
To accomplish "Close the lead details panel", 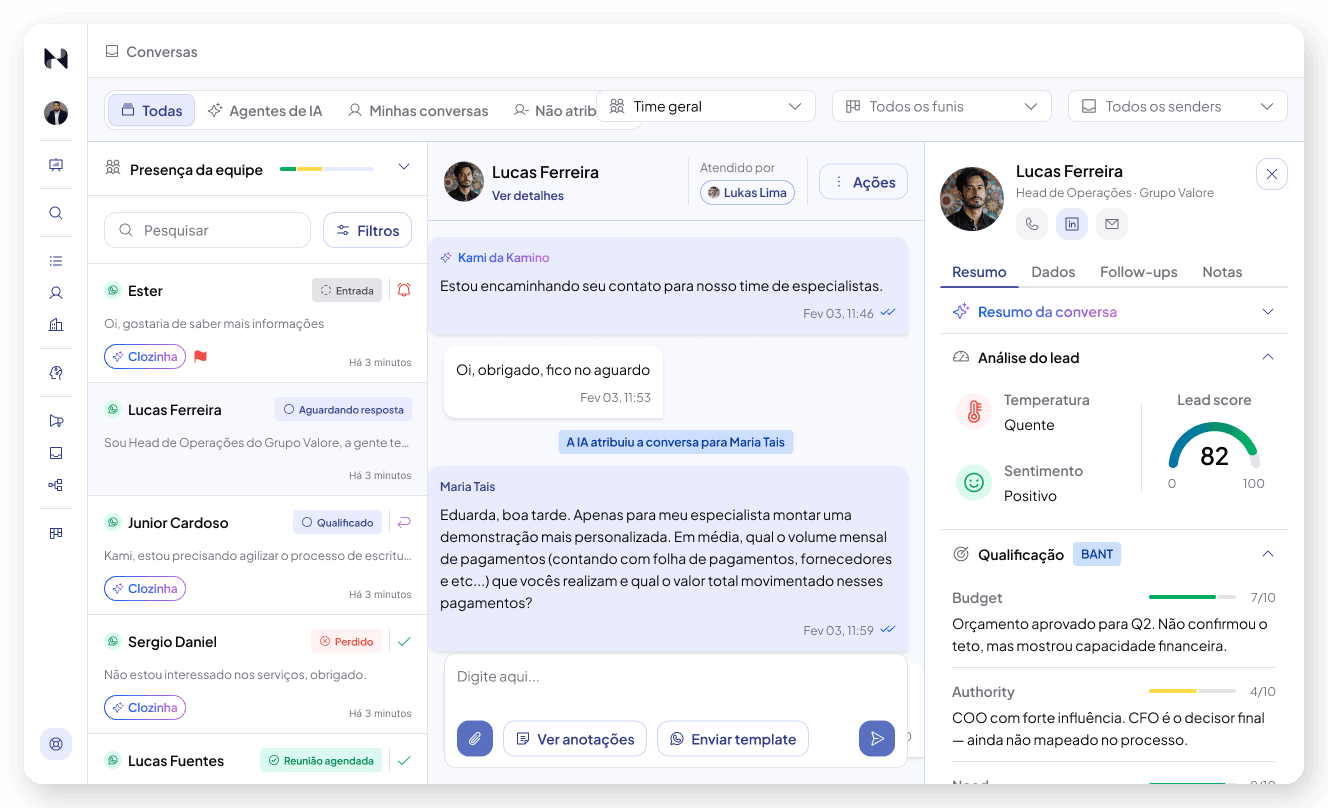I will (x=1272, y=174).
